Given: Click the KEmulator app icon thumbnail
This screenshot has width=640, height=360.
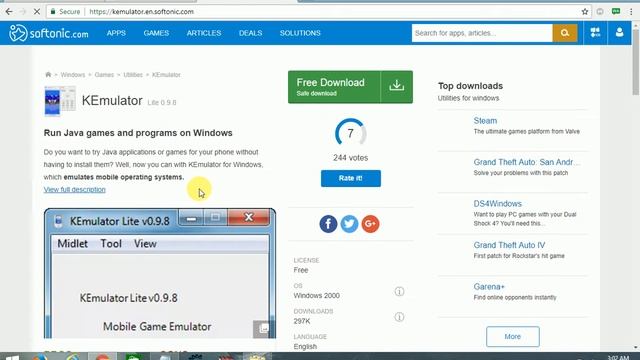Looking at the screenshot, I should (x=60, y=101).
